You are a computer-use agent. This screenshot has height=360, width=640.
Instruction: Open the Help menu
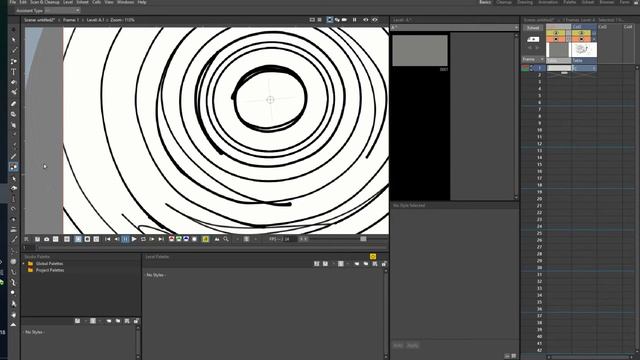(x=142, y=2)
